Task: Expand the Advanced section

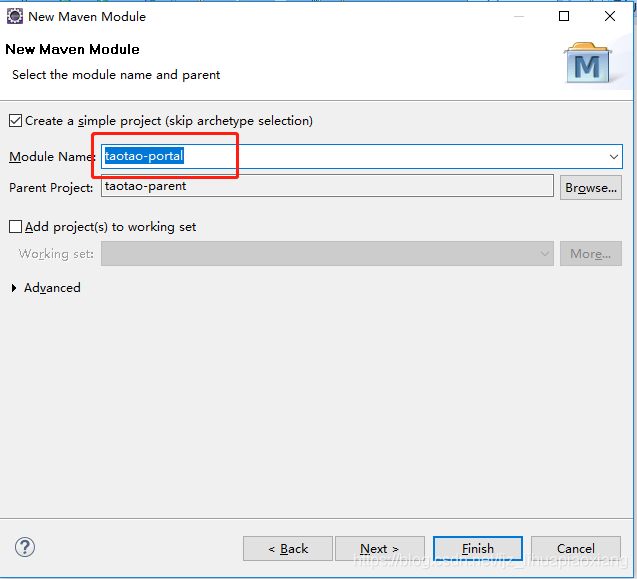Action: 14,288
